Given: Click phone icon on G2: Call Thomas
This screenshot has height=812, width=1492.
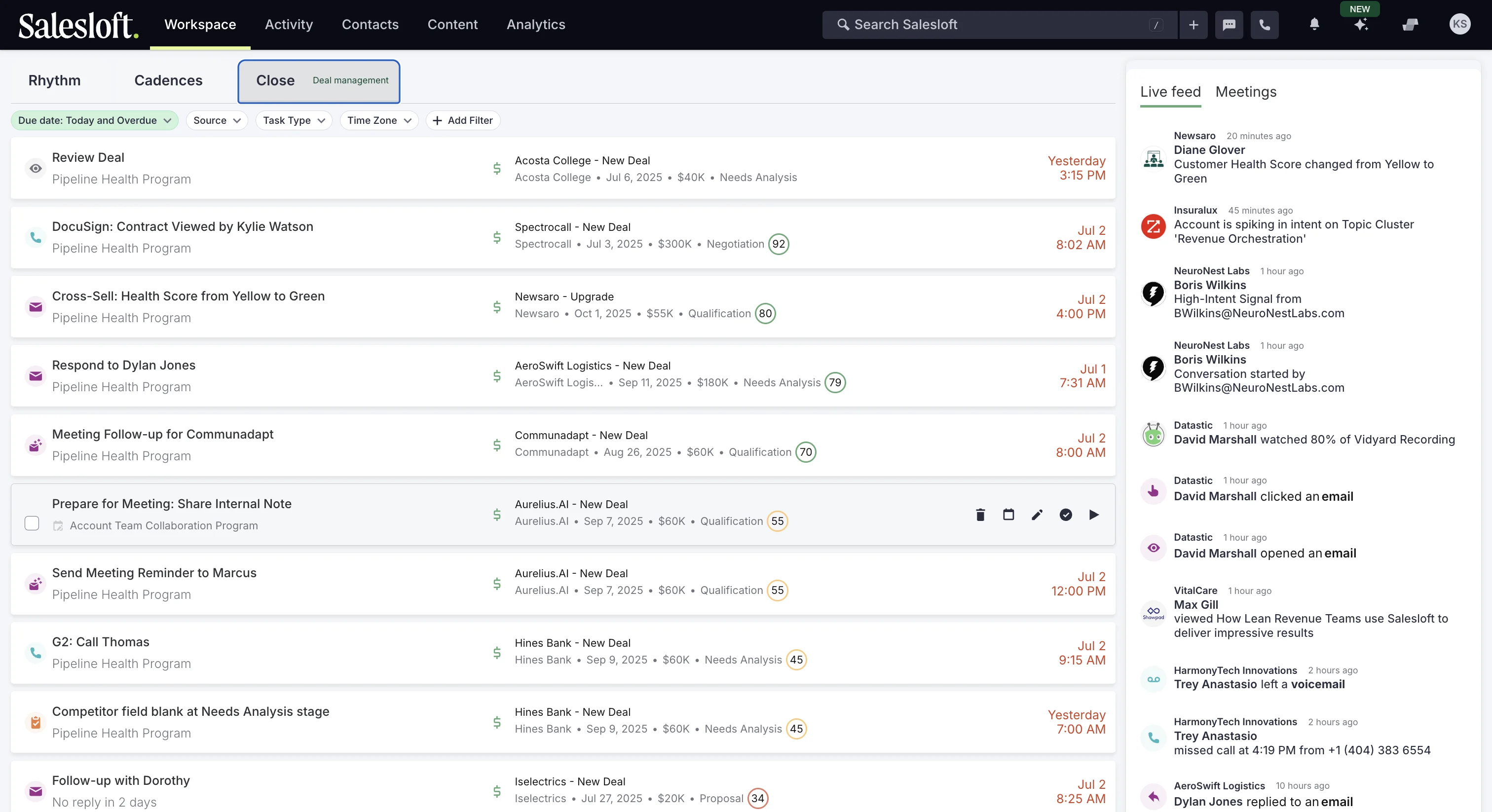Looking at the screenshot, I should pos(36,653).
